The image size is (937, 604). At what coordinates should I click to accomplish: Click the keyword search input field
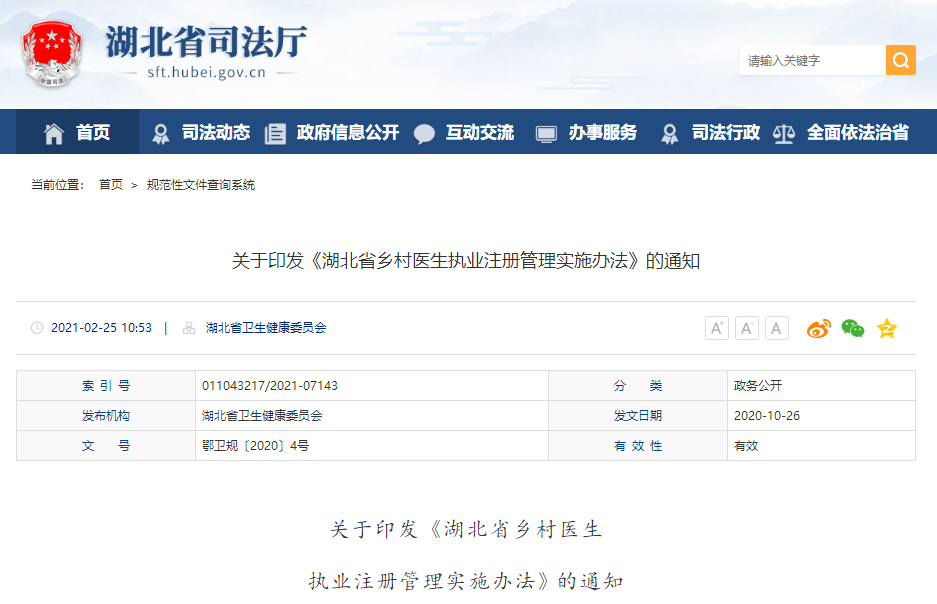[811, 60]
